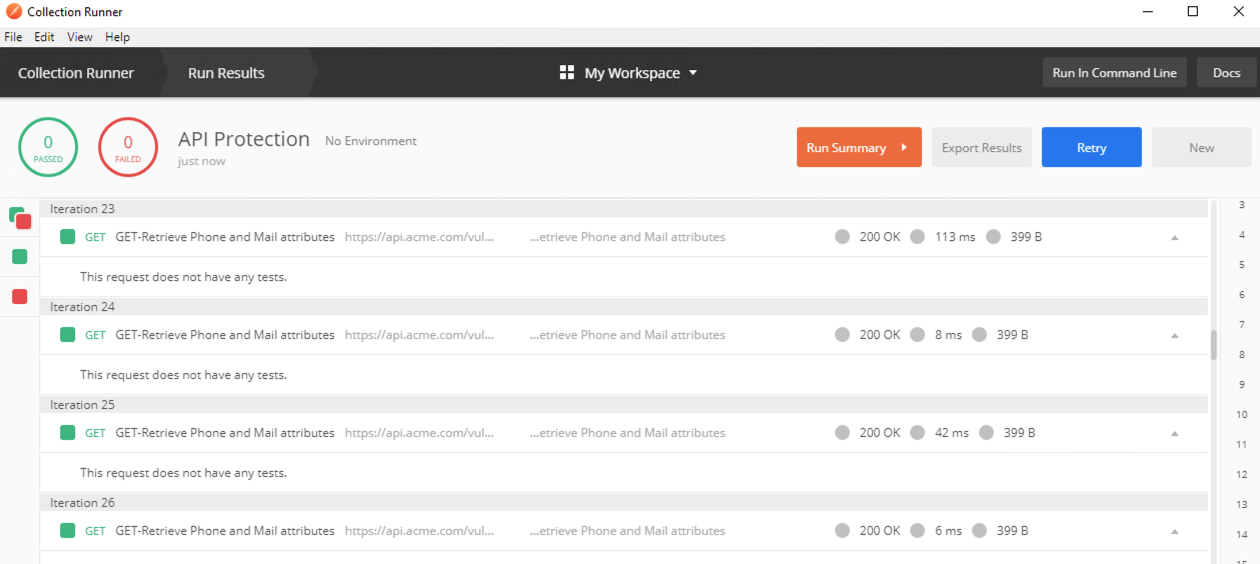Click green status square in Iteration 23
This screenshot has width=1260, height=564.
(x=67, y=237)
